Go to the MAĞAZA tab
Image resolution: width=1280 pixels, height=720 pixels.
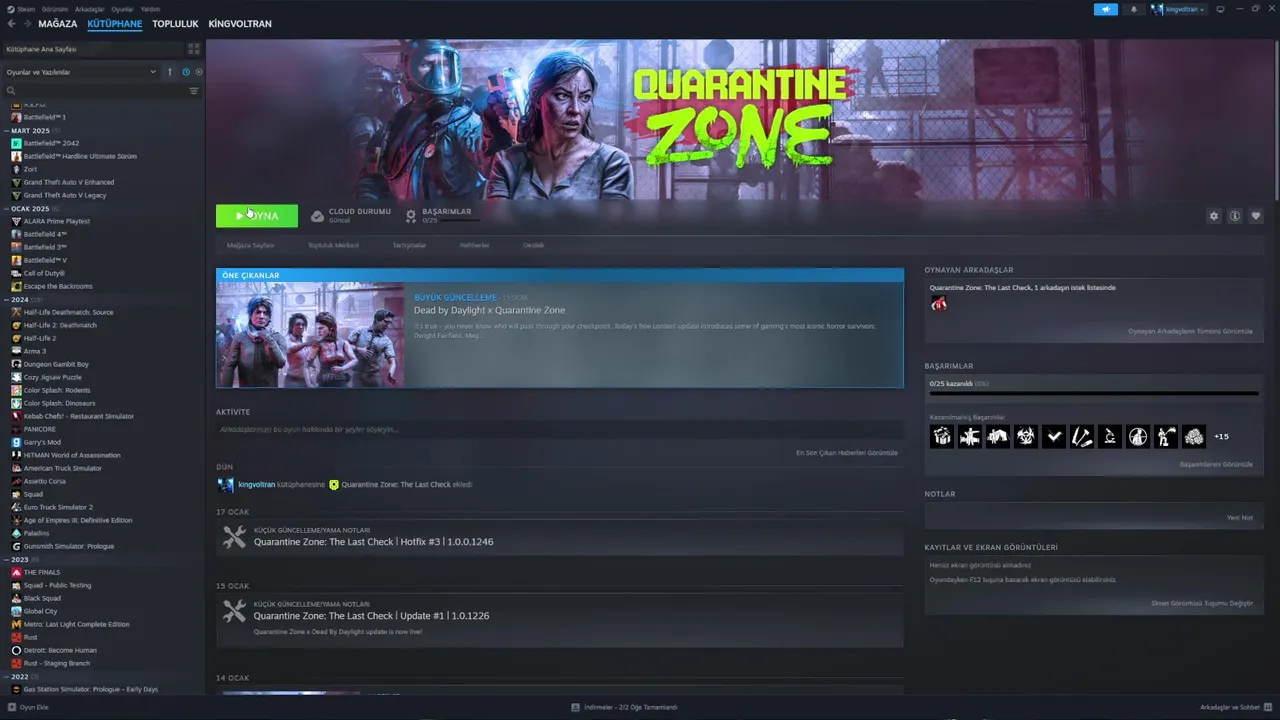[57, 23]
